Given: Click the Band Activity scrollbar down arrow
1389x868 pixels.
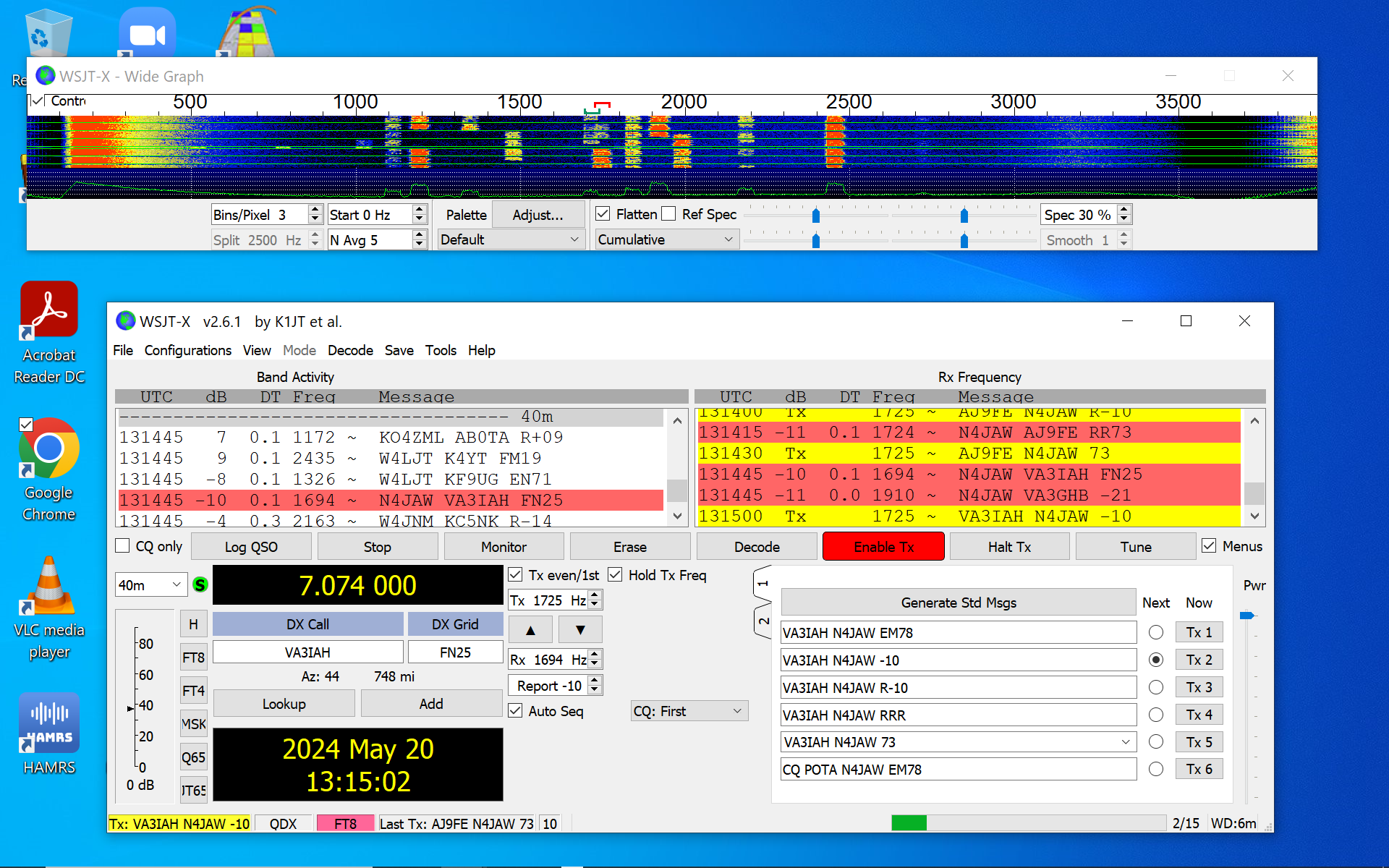Looking at the screenshot, I should 677,516.
